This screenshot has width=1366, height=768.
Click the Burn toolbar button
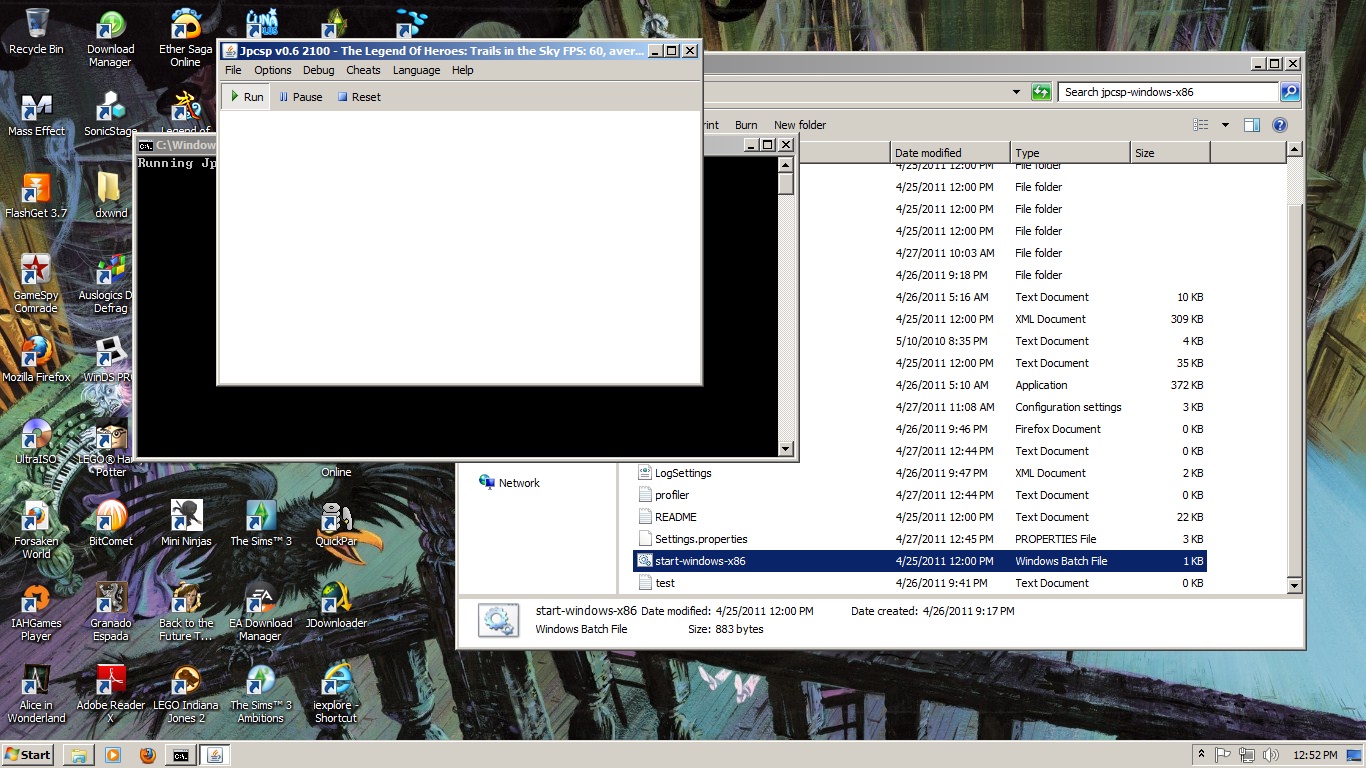click(746, 125)
